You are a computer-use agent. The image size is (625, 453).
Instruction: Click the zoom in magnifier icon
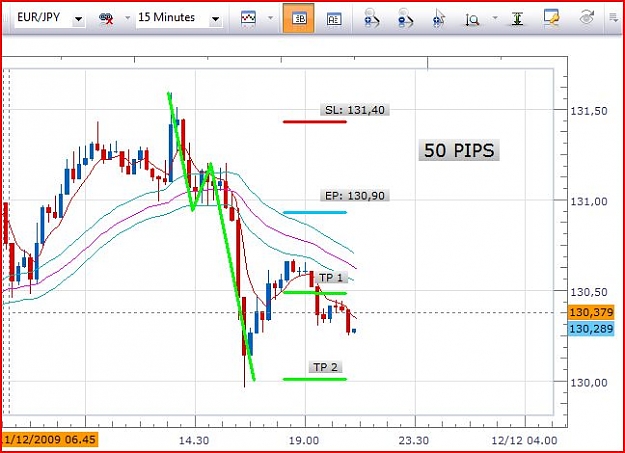click(x=371, y=18)
